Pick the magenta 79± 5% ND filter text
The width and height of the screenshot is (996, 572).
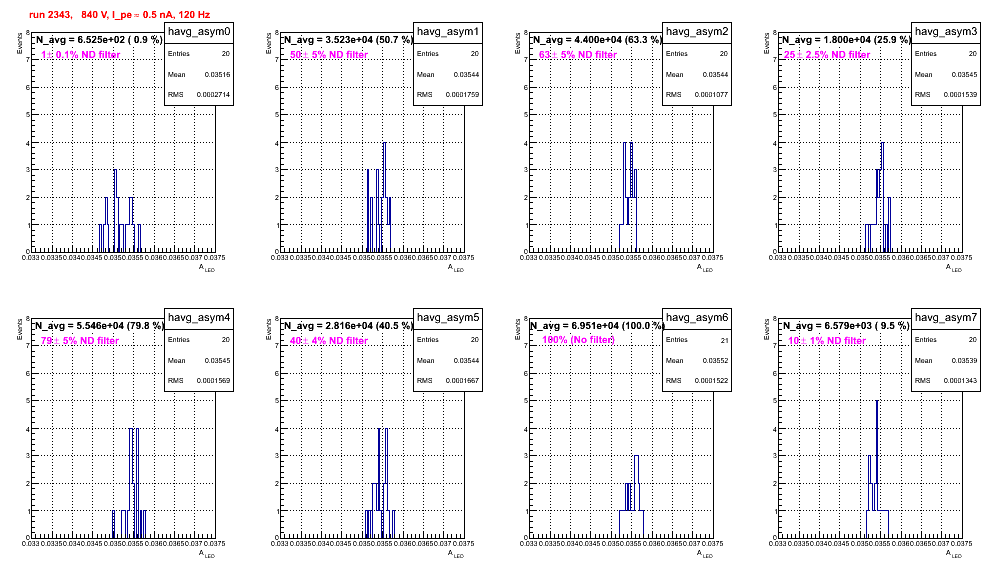point(80,341)
